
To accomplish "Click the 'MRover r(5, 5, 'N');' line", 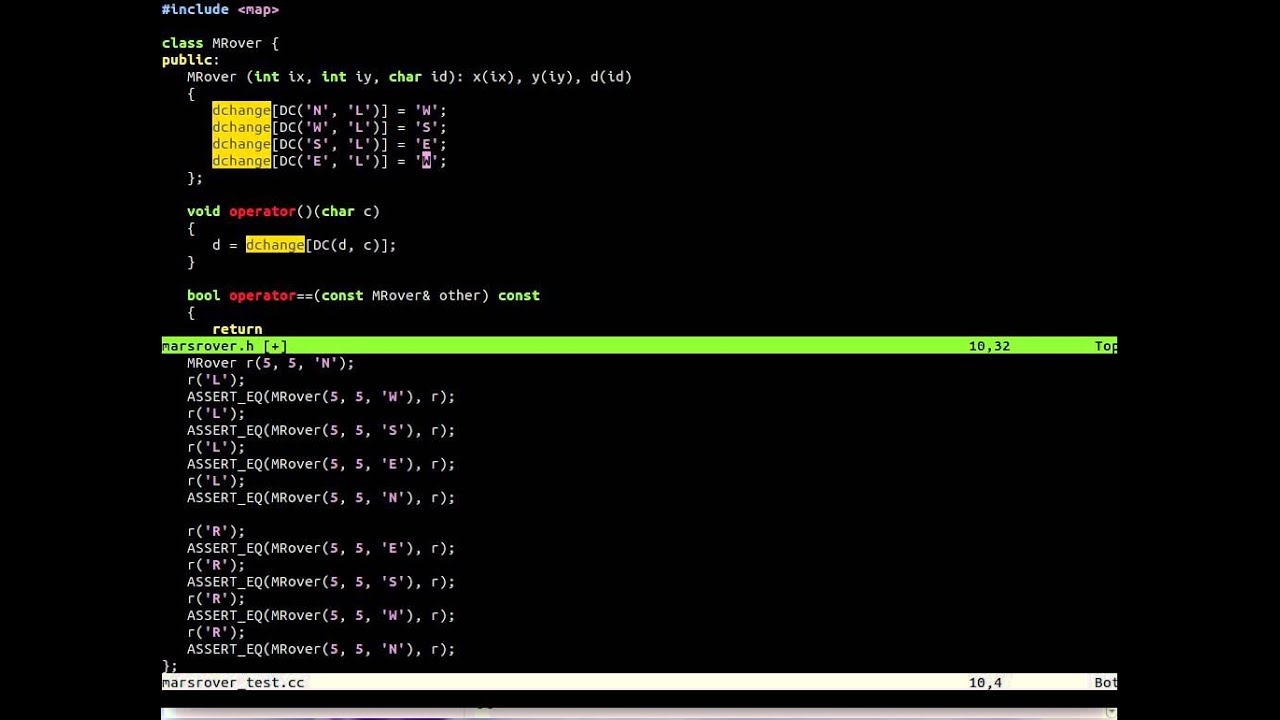I will [270, 363].
